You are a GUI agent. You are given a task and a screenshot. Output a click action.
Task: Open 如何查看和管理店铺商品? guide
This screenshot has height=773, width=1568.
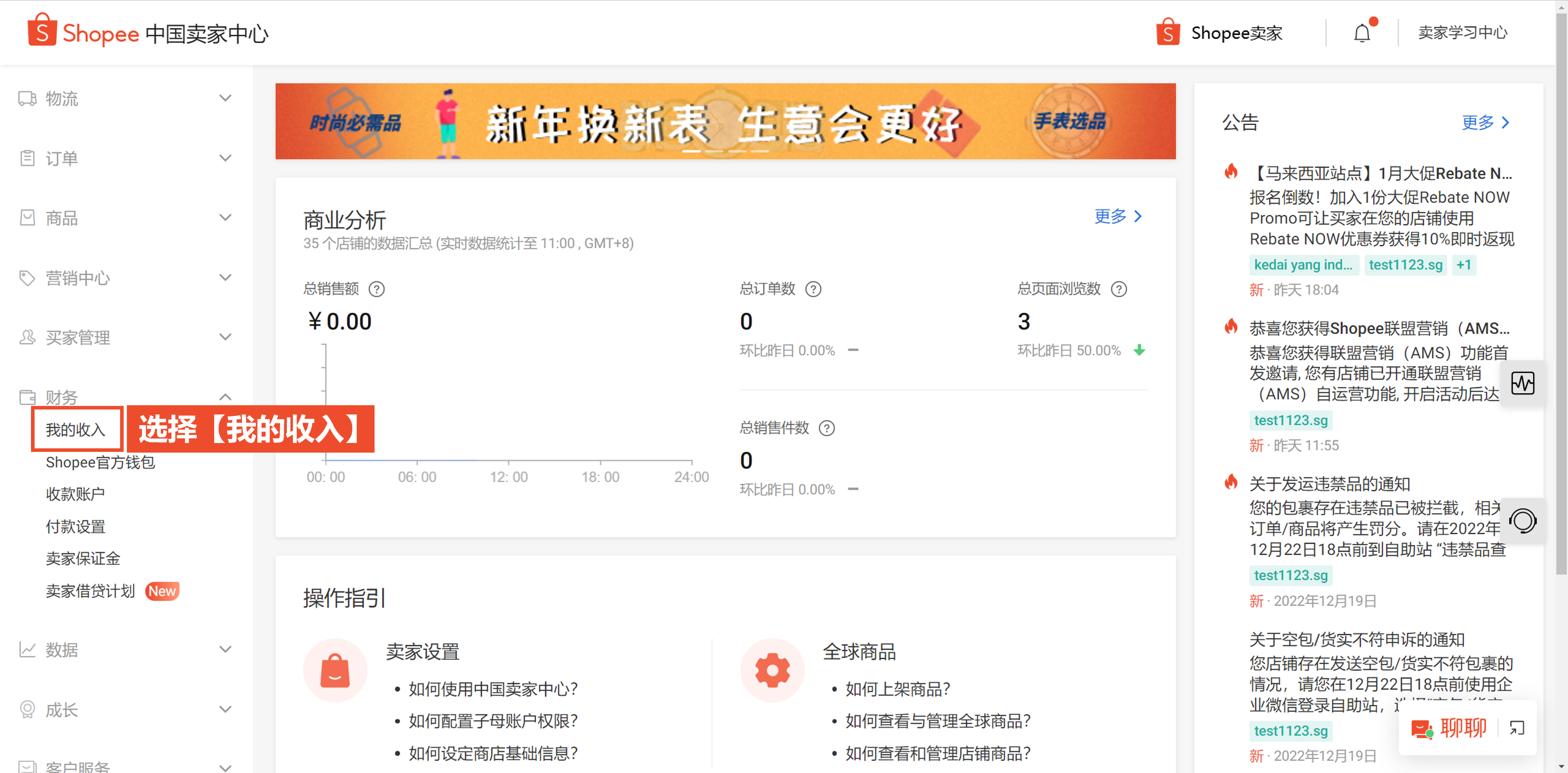[938, 753]
